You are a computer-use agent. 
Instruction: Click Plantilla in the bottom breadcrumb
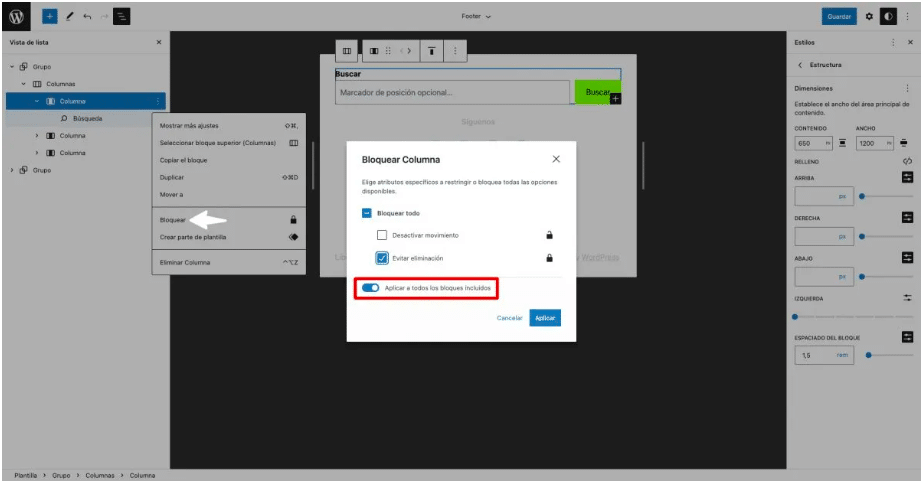pyautogui.click(x=25, y=476)
